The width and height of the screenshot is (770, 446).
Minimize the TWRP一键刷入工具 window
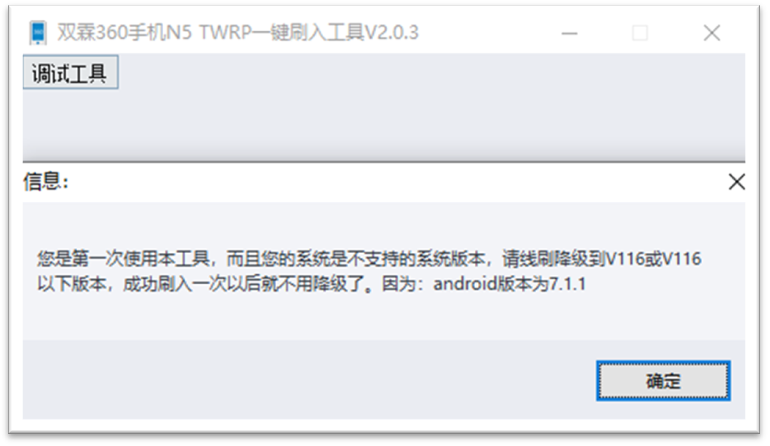click(x=570, y=33)
